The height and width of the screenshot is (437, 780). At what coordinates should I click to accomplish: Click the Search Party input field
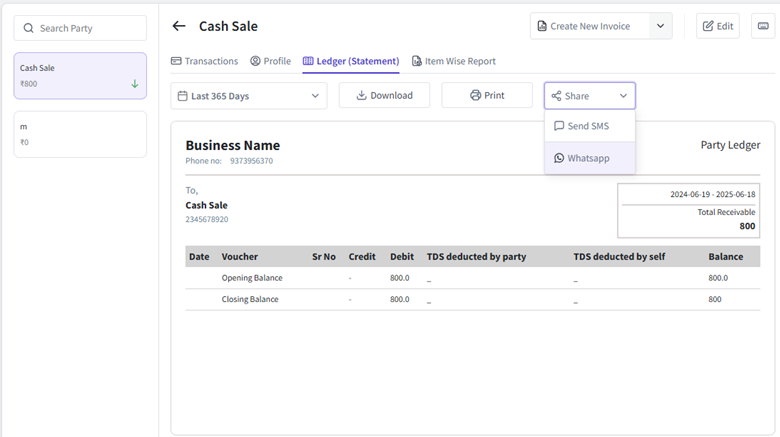[80, 28]
